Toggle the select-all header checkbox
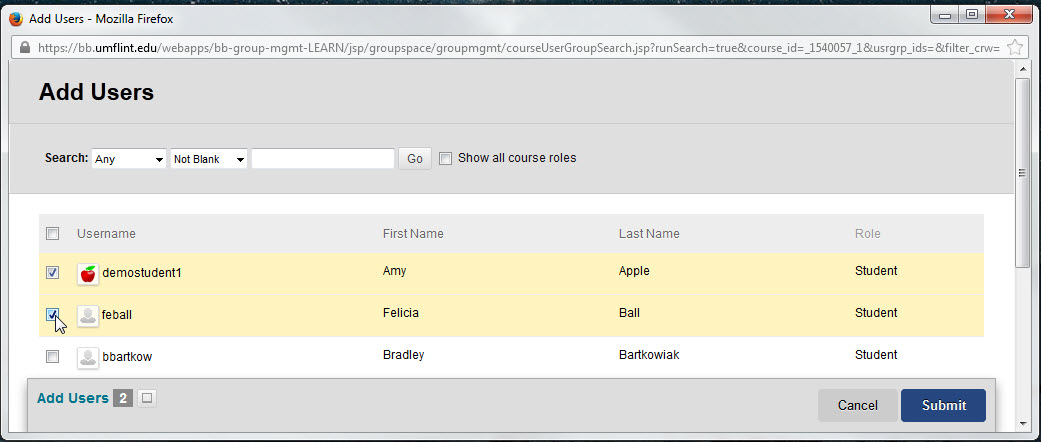The height and width of the screenshot is (442, 1041). pos(52,234)
